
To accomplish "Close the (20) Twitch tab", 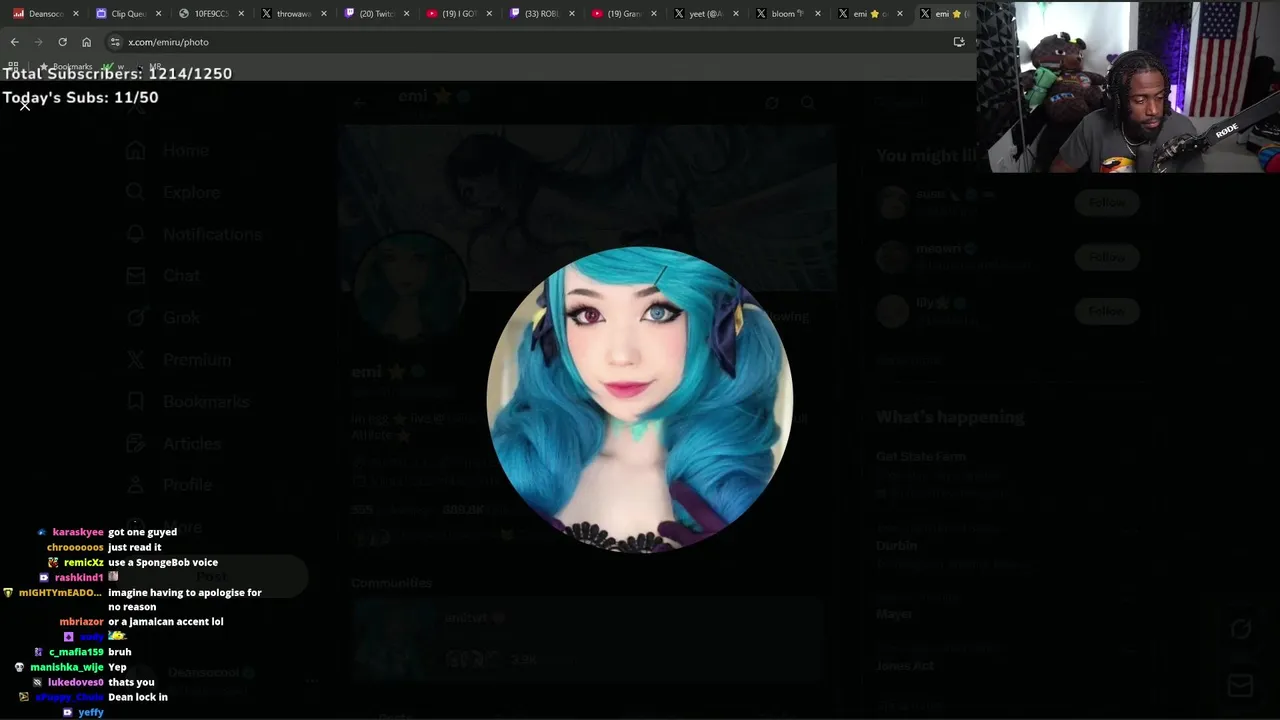I will [407, 14].
